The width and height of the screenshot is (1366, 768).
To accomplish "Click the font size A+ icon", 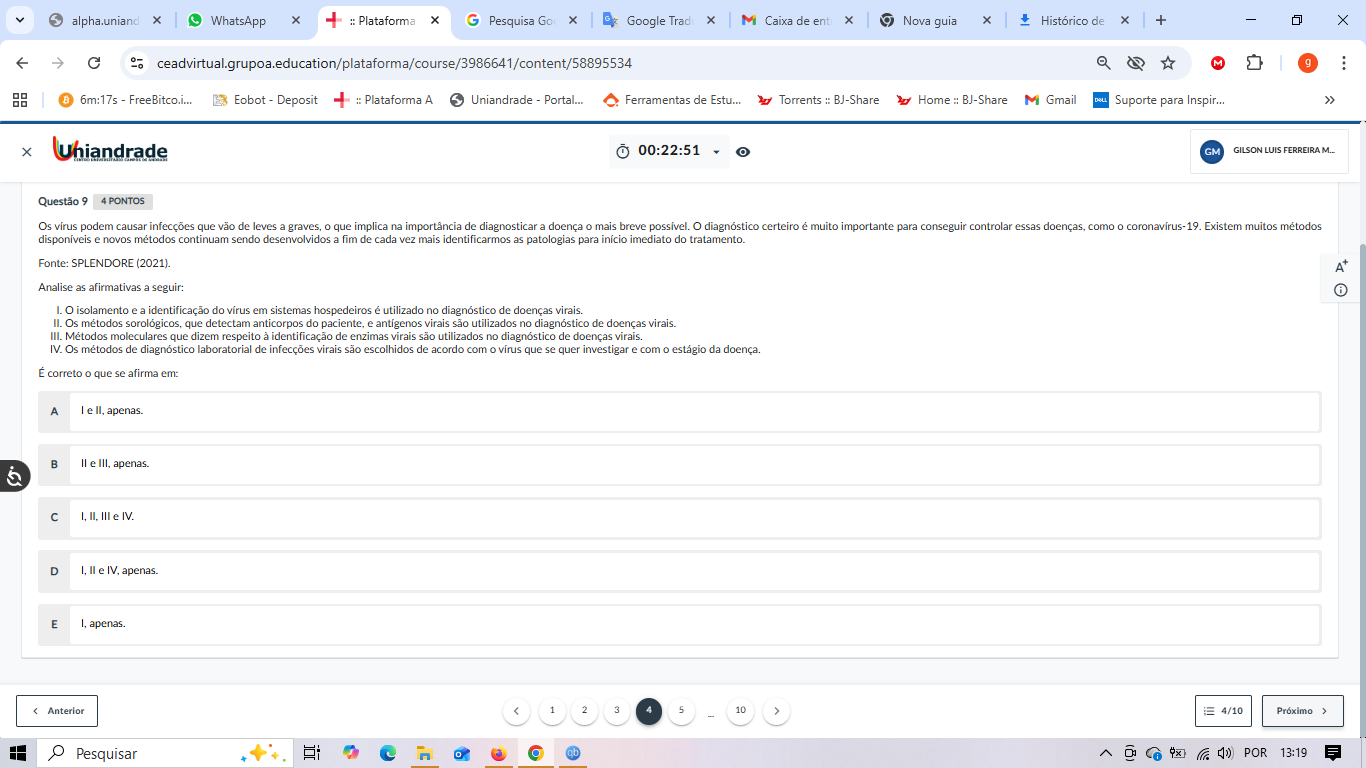I will (1341, 266).
